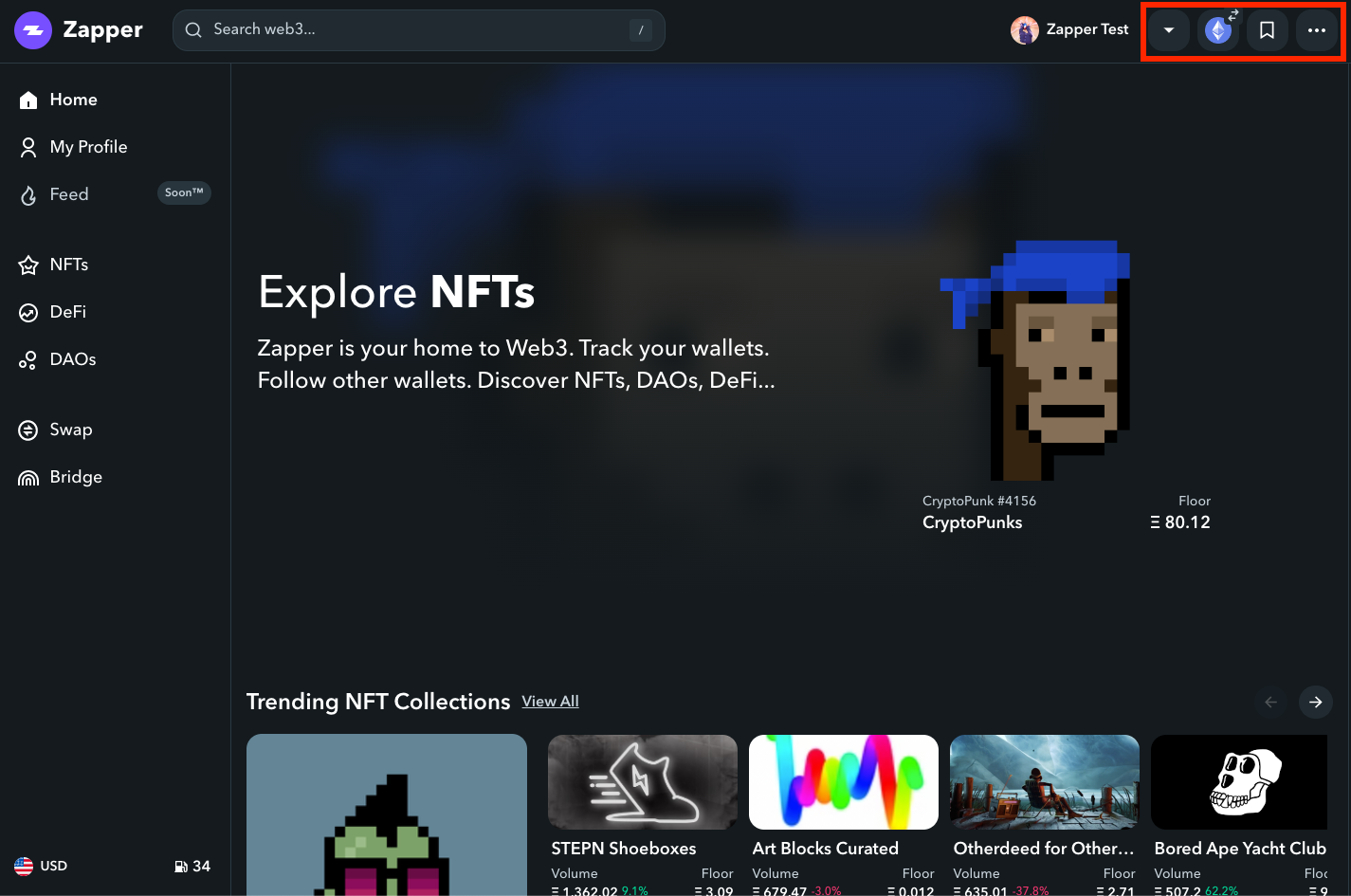Click the CryptoPunk #4156 label
This screenshot has width=1351, height=896.
pyautogui.click(x=979, y=501)
